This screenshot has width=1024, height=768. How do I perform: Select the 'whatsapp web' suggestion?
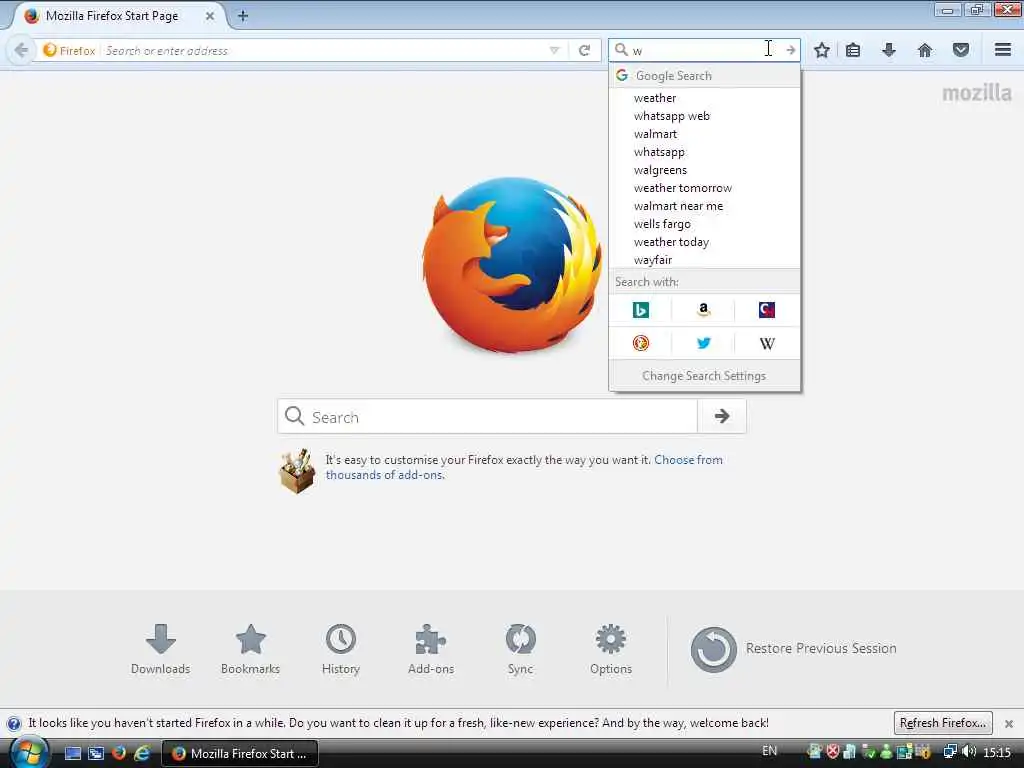[x=704, y=116]
